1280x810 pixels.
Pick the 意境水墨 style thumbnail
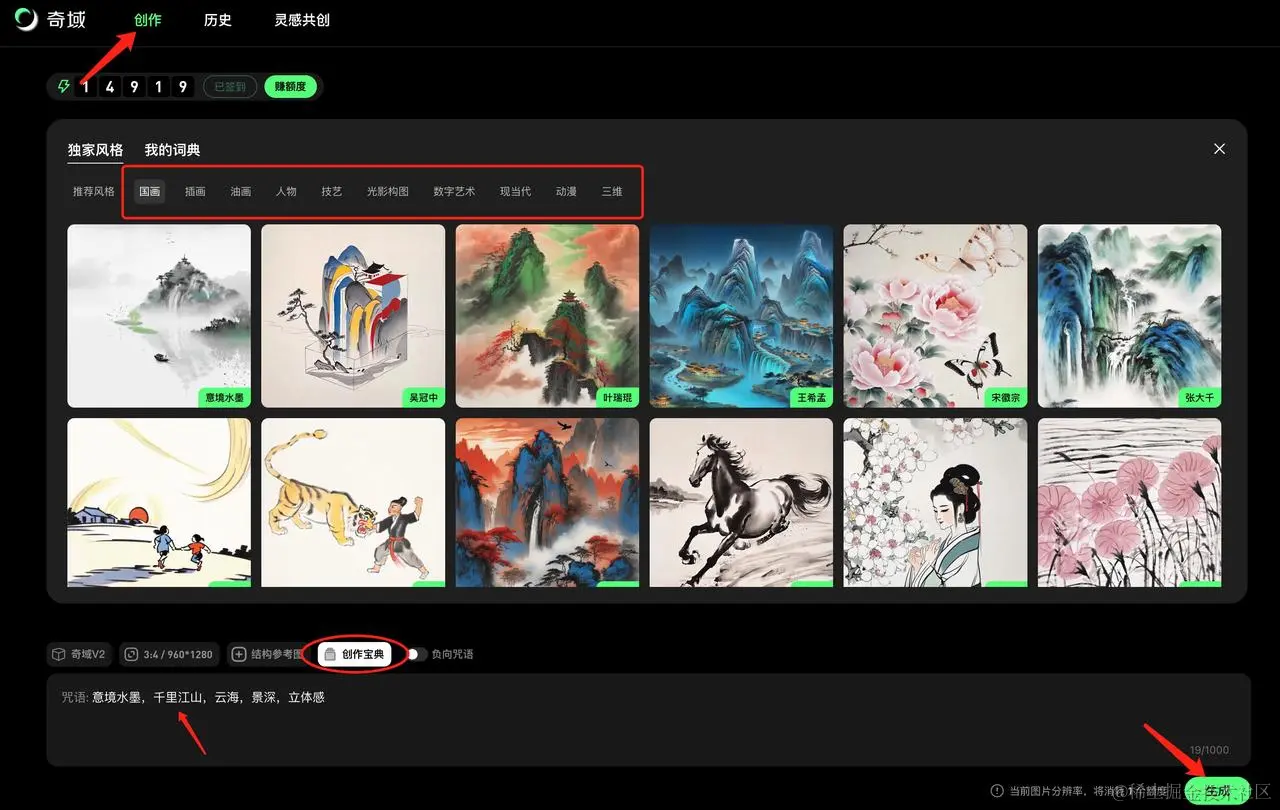click(x=159, y=315)
